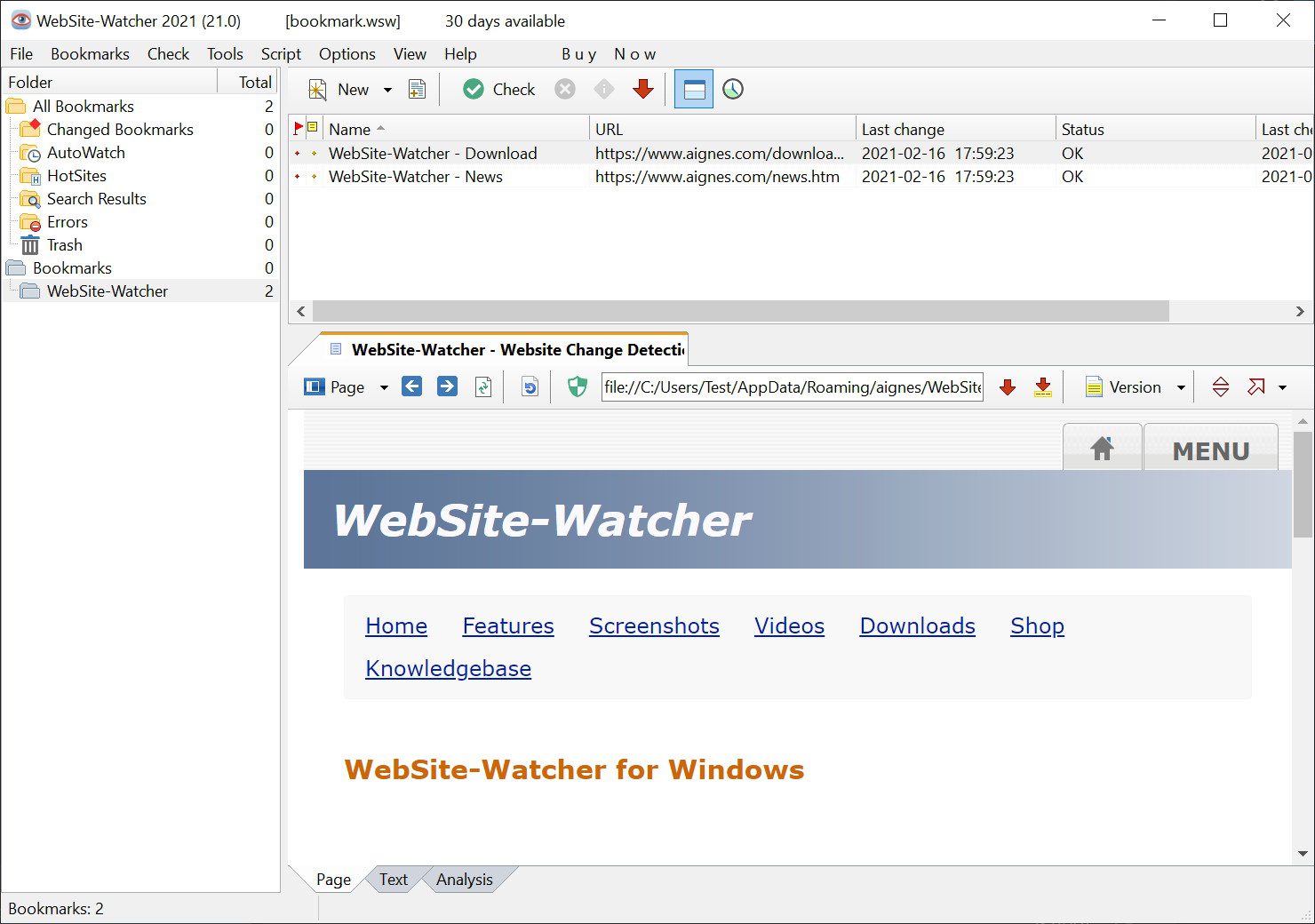1315x924 pixels.
Task: Click the add-page icon next to New
Action: tap(417, 90)
